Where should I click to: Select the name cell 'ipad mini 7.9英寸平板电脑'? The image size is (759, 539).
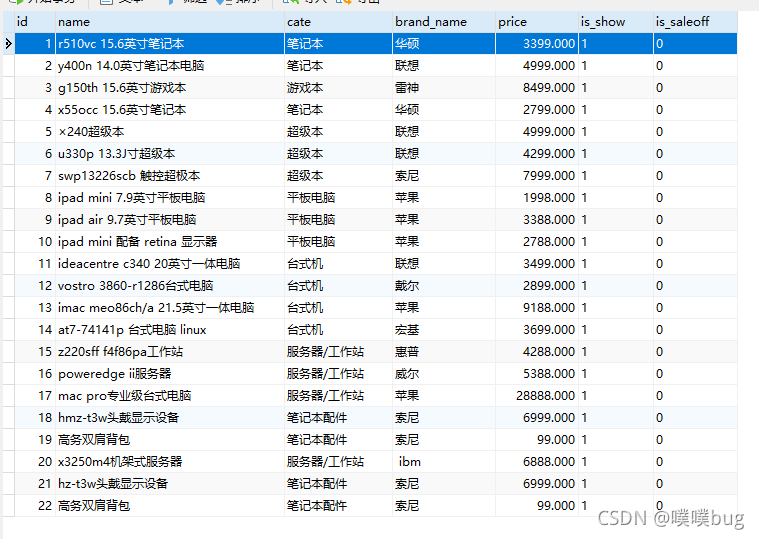[x=169, y=198]
